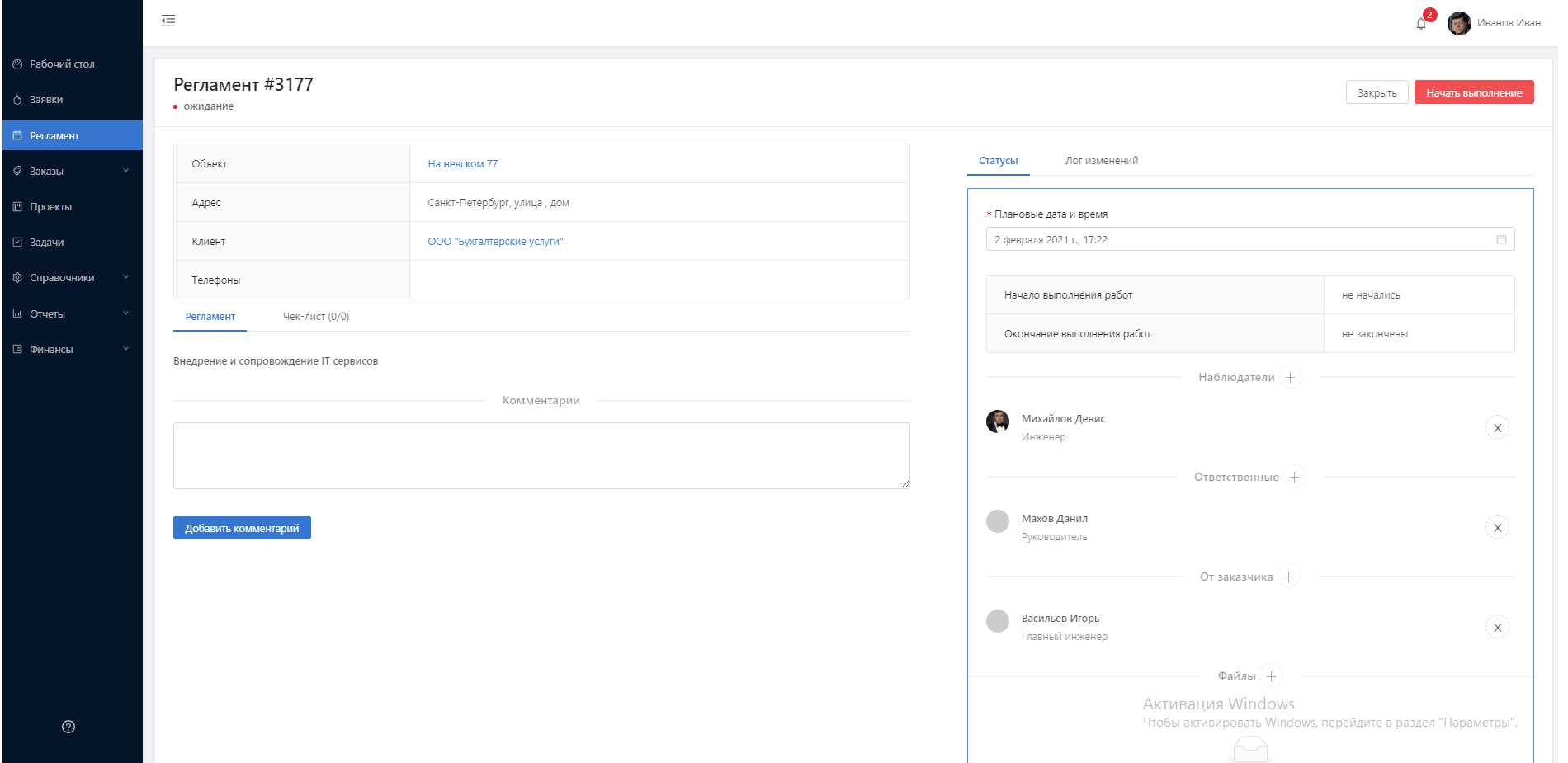This screenshot has width=1568, height=763.
Task: Click the Заявки sidebar icon
Action: pos(17,100)
